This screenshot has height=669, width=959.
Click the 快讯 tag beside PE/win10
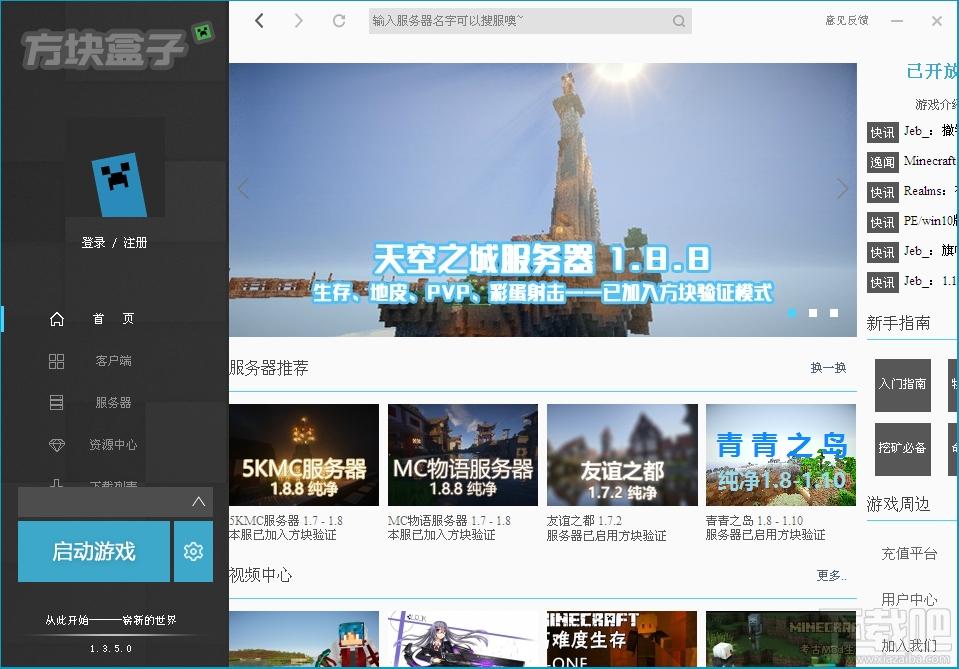point(883,222)
